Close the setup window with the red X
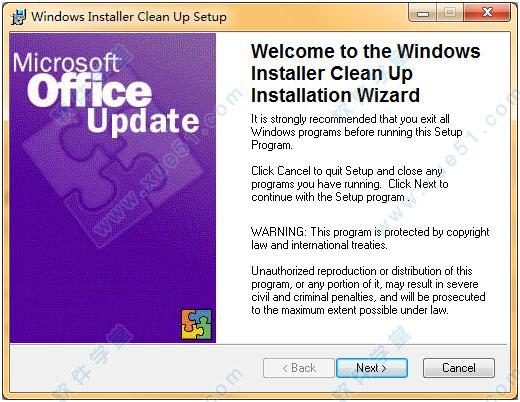Viewport: 520px width, 402px height. click(x=487, y=13)
